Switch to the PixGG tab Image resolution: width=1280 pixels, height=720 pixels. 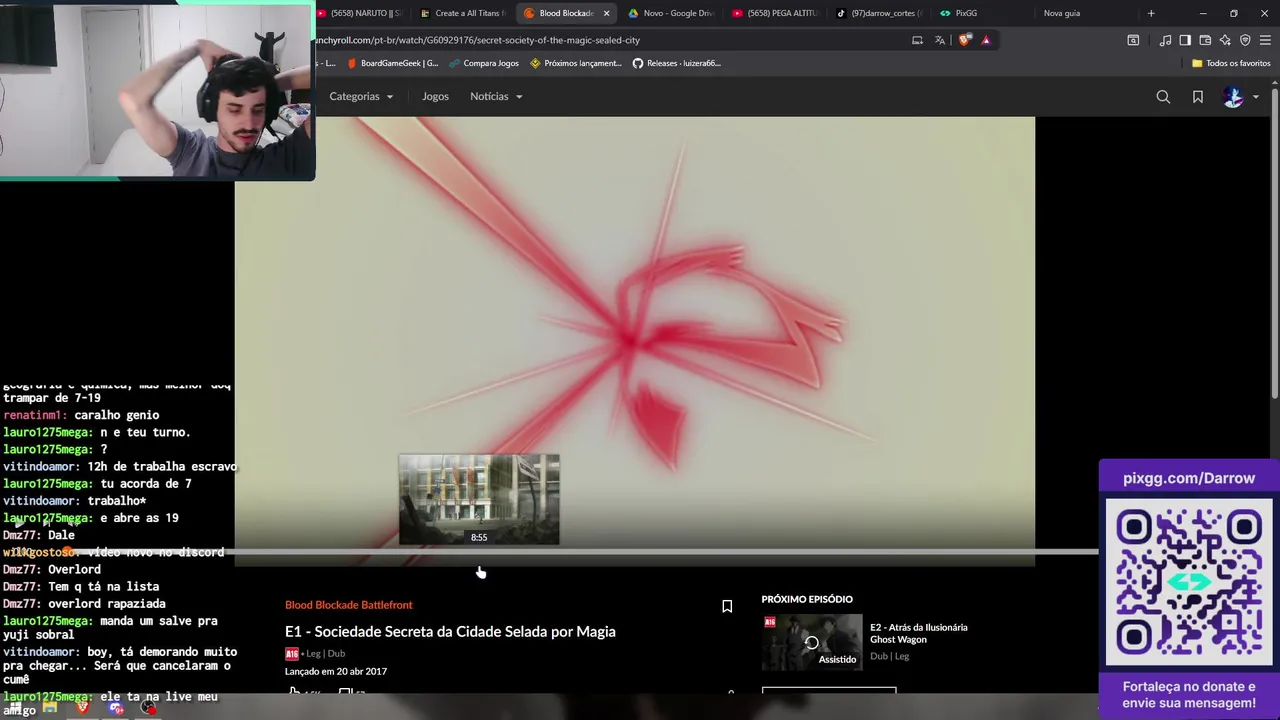point(966,13)
